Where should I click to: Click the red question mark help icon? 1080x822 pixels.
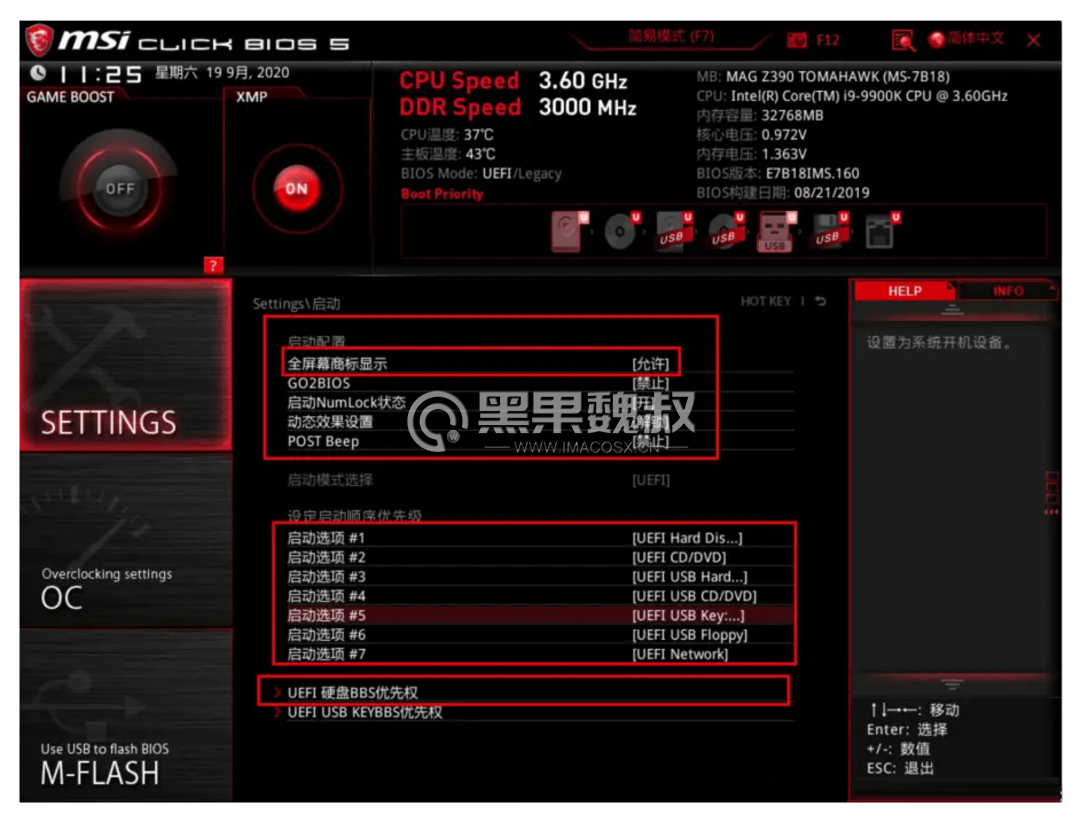tap(214, 265)
